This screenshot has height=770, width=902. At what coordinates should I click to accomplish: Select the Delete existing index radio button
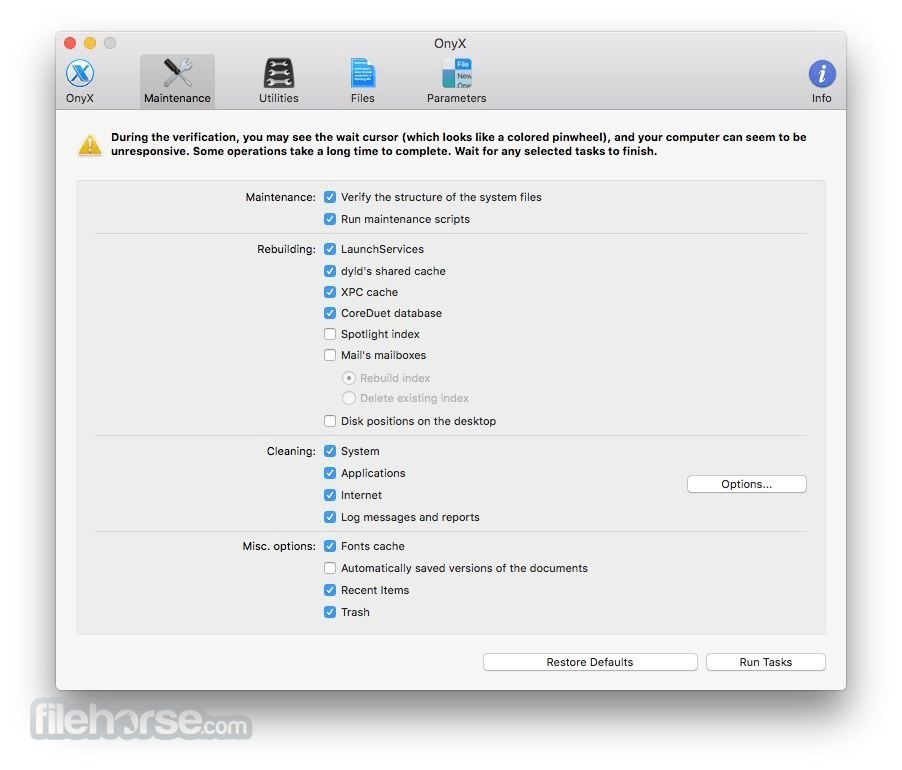[349, 398]
